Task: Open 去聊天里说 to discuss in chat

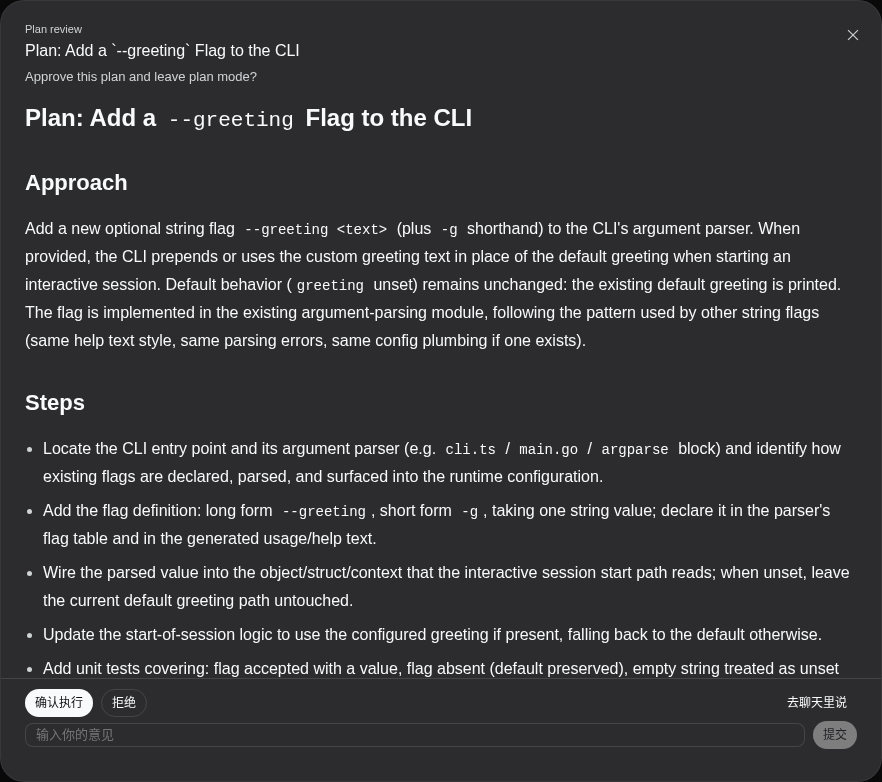Action: click(816, 703)
